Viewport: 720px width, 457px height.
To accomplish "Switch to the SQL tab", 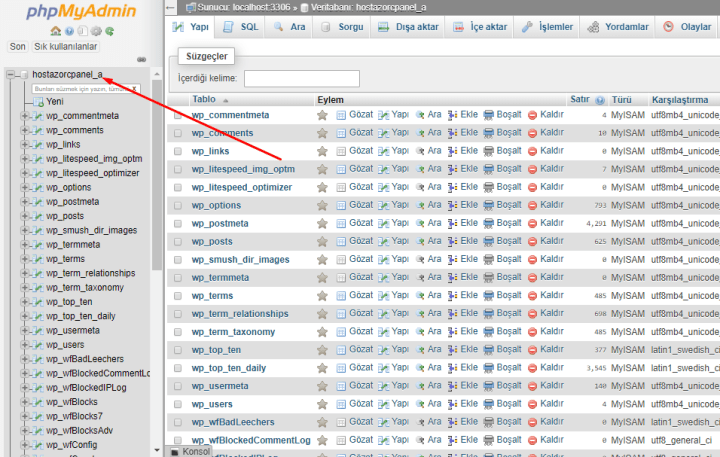I will (x=240, y=27).
